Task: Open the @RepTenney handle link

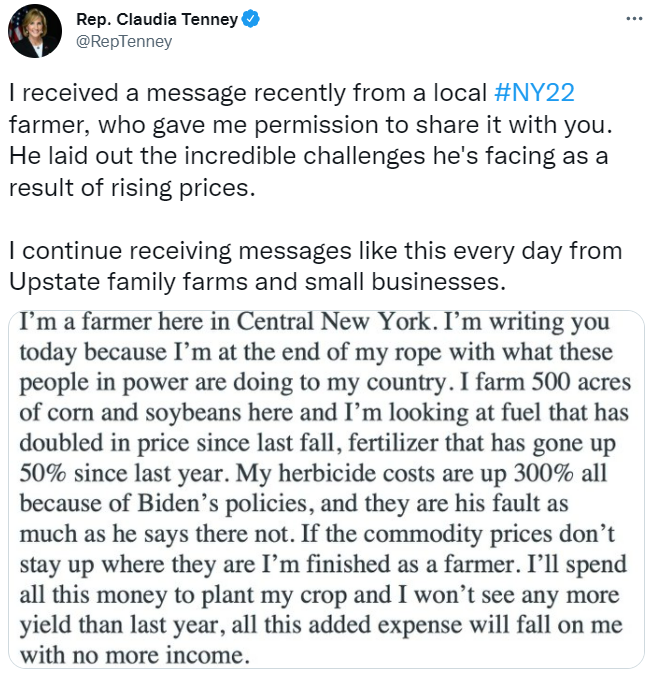Action: click(124, 41)
